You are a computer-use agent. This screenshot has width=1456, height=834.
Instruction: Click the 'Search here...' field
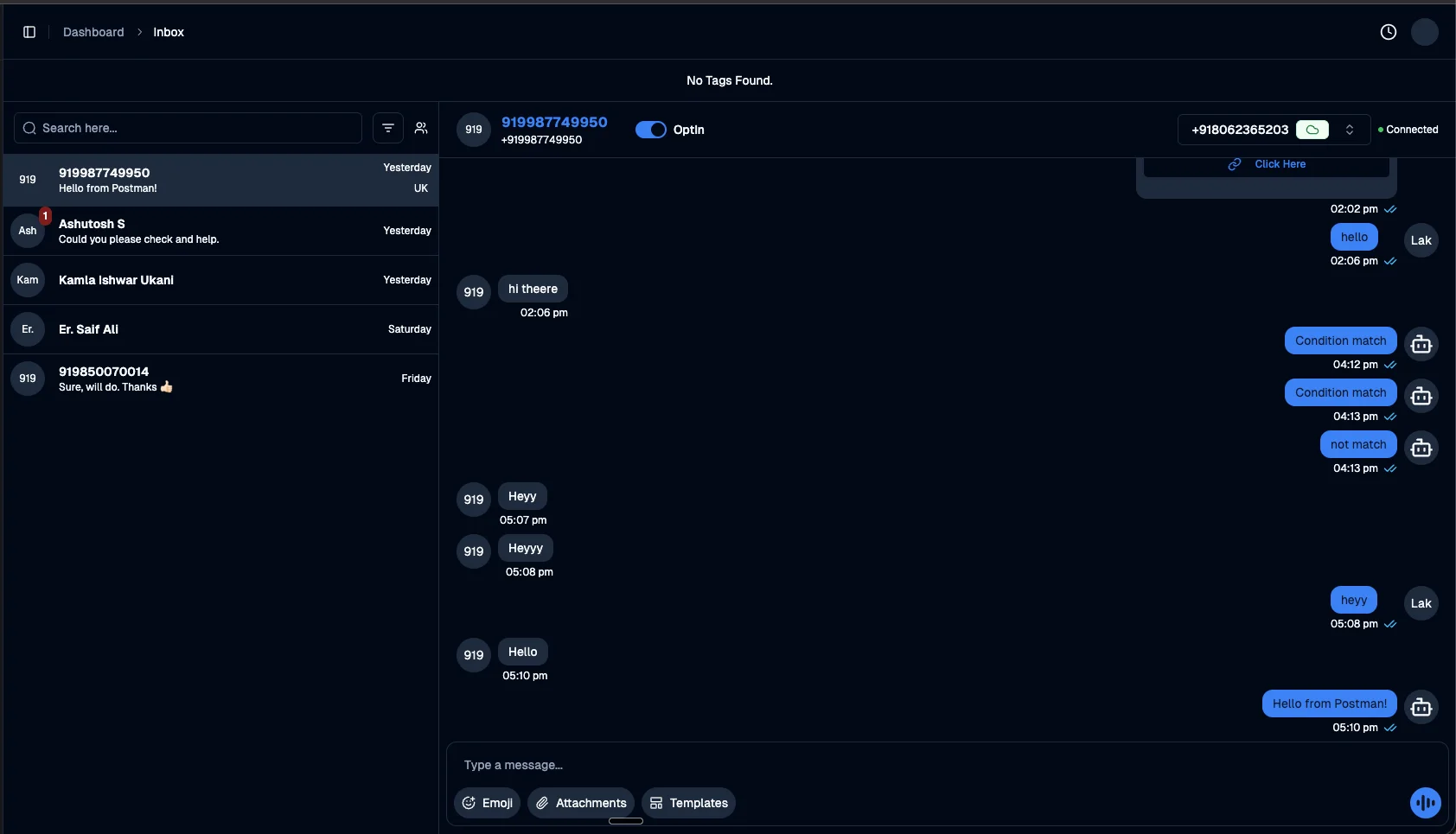[188, 128]
